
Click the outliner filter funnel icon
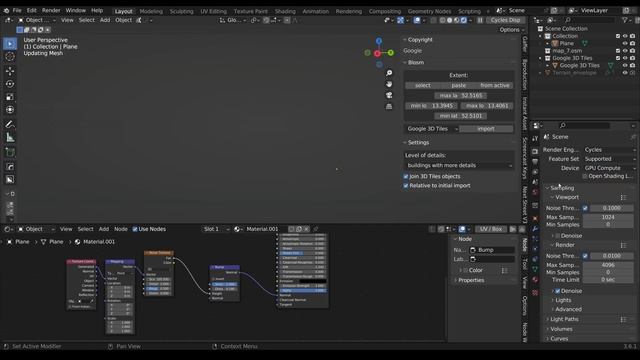624,20
